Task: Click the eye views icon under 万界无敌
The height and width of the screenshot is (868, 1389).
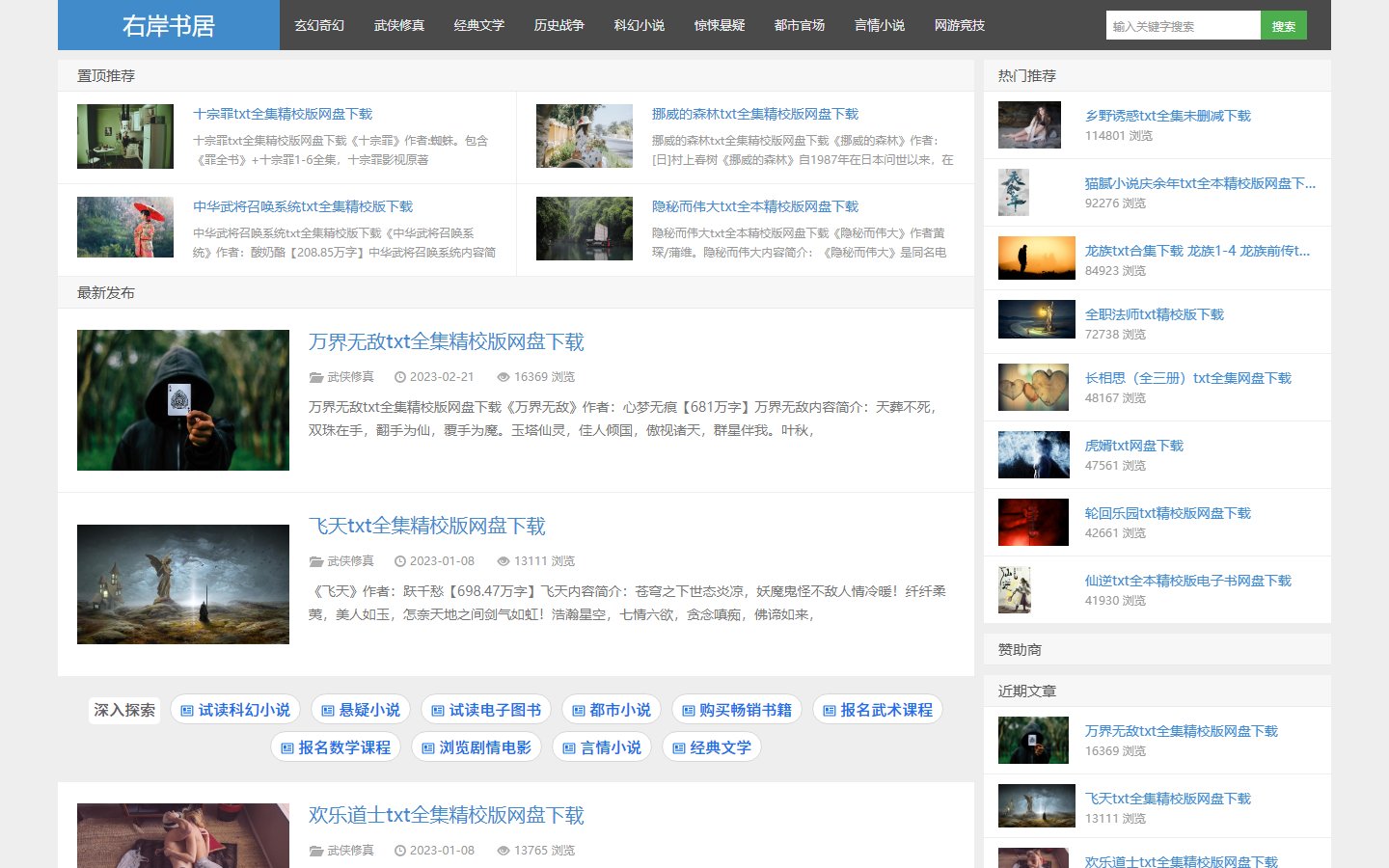Action: [x=503, y=377]
